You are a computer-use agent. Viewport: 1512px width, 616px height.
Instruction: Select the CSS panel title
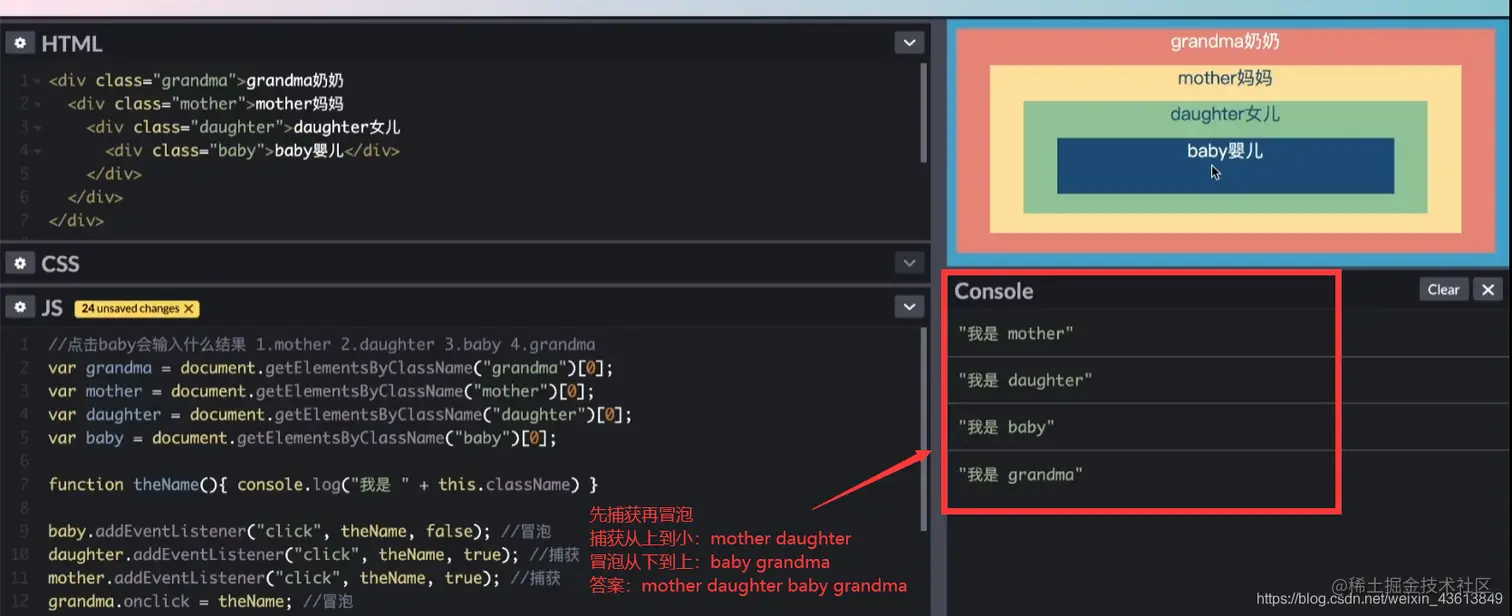[60, 264]
